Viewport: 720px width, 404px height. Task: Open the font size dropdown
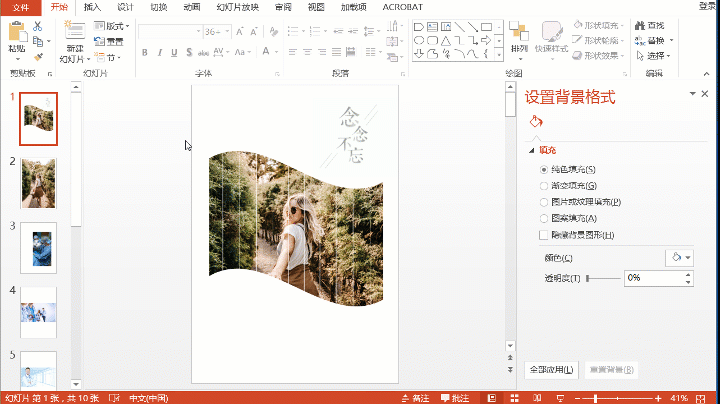tap(227, 32)
